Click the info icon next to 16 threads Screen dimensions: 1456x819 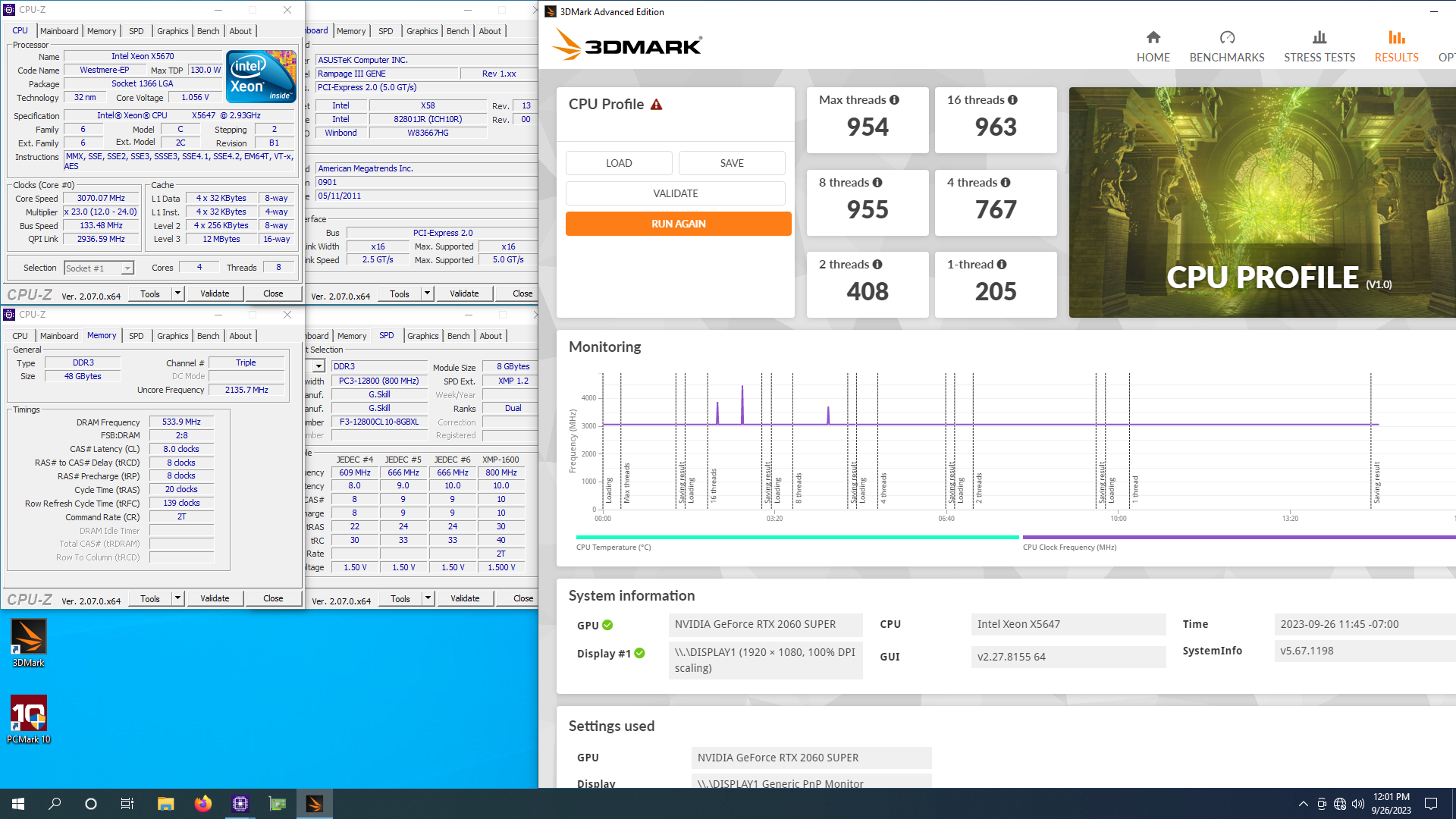coord(1012,100)
